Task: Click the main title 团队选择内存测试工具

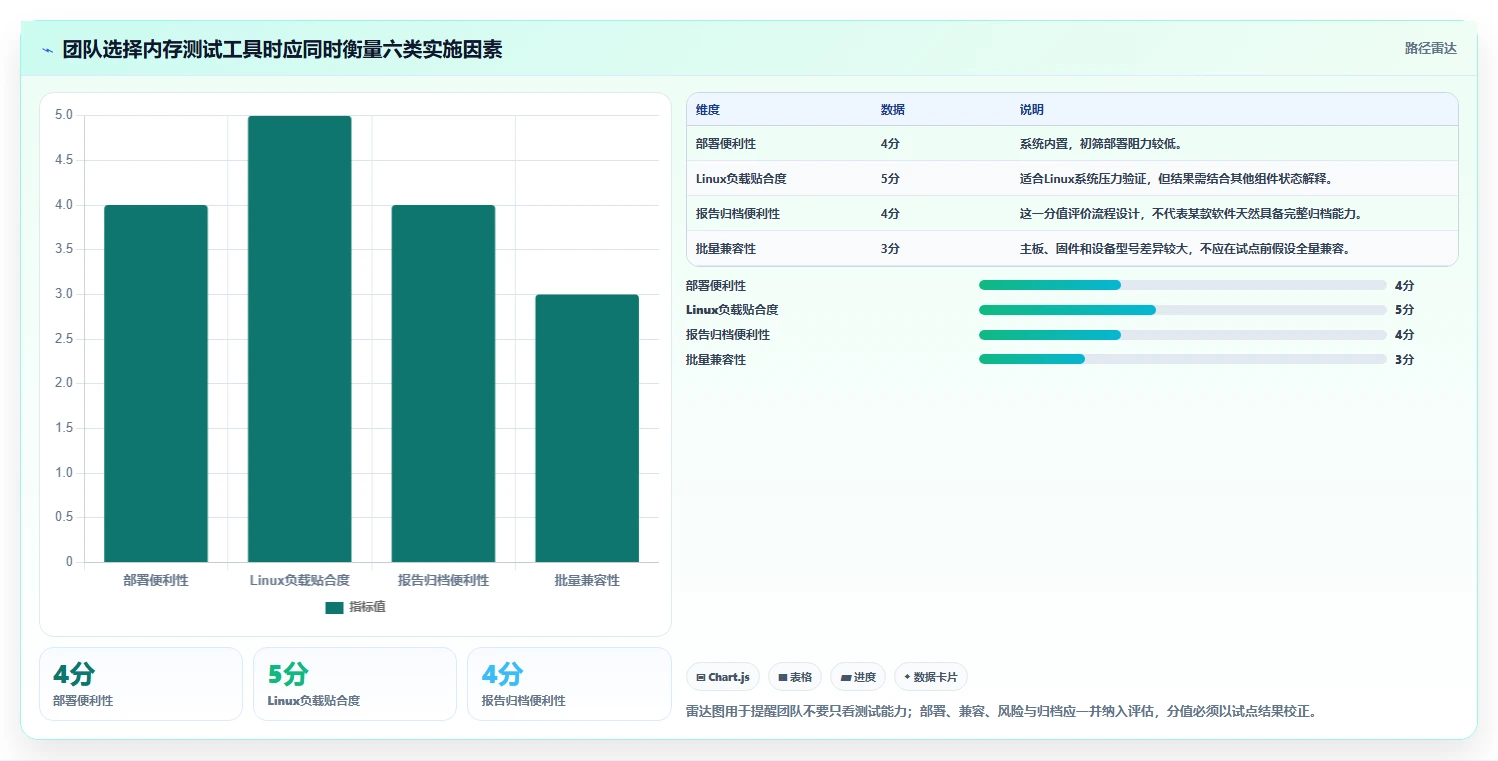Action: coord(282,49)
